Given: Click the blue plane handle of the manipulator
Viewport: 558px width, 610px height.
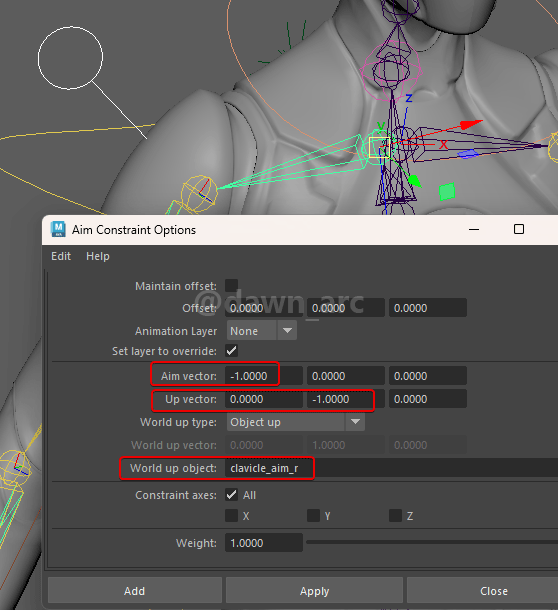Looking at the screenshot, I should [468, 154].
